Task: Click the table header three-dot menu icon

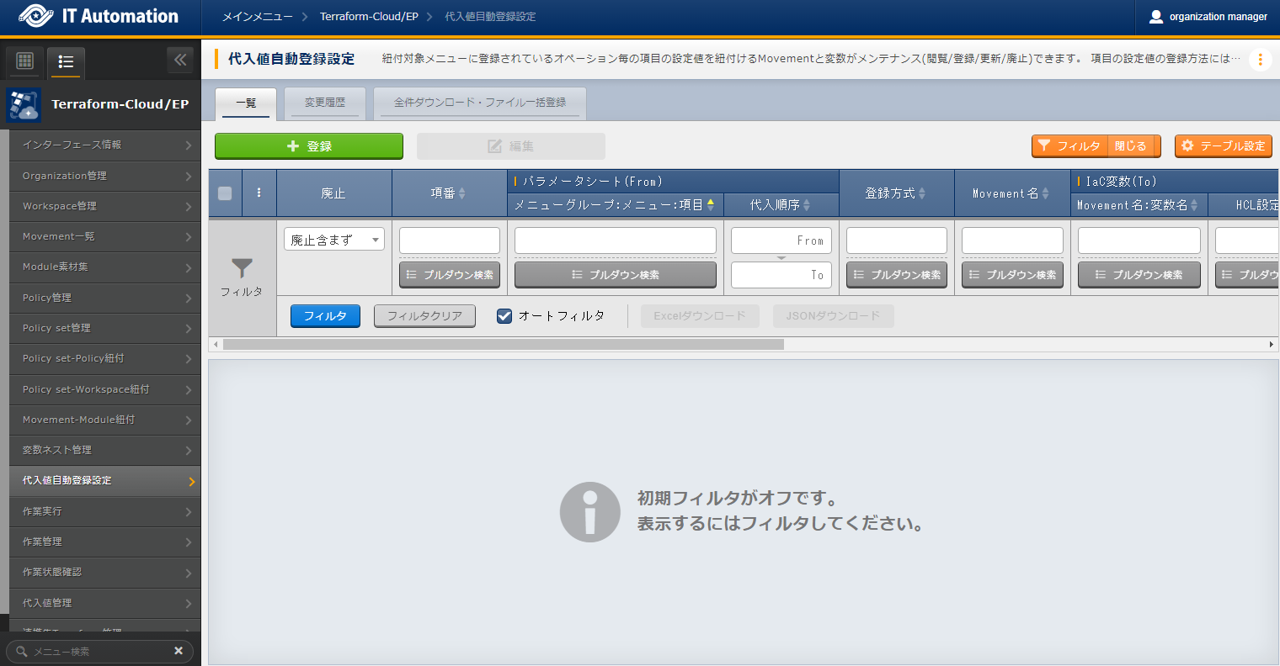Action: click(259, 193)
